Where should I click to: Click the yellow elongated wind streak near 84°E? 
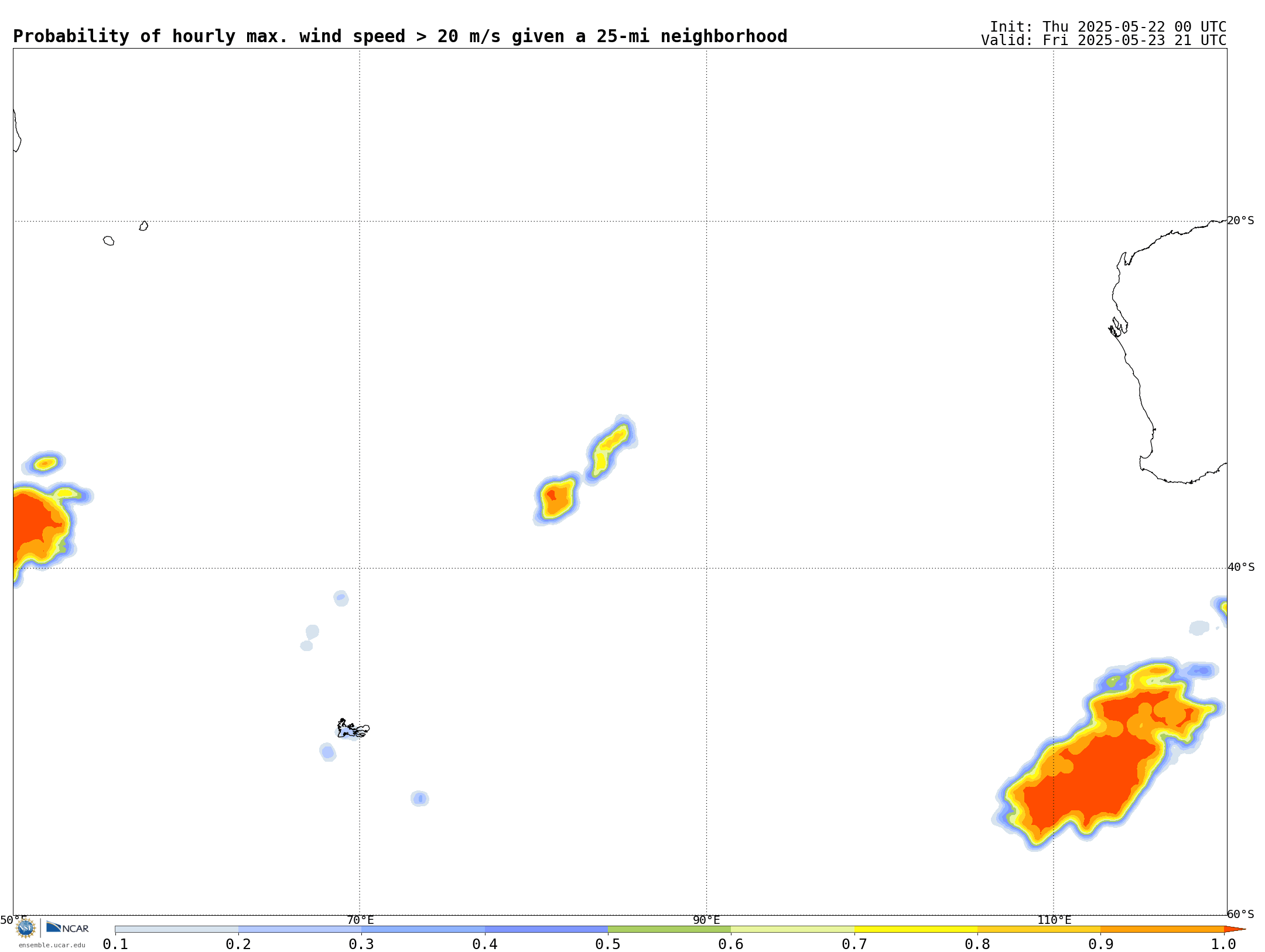[610, 450]
